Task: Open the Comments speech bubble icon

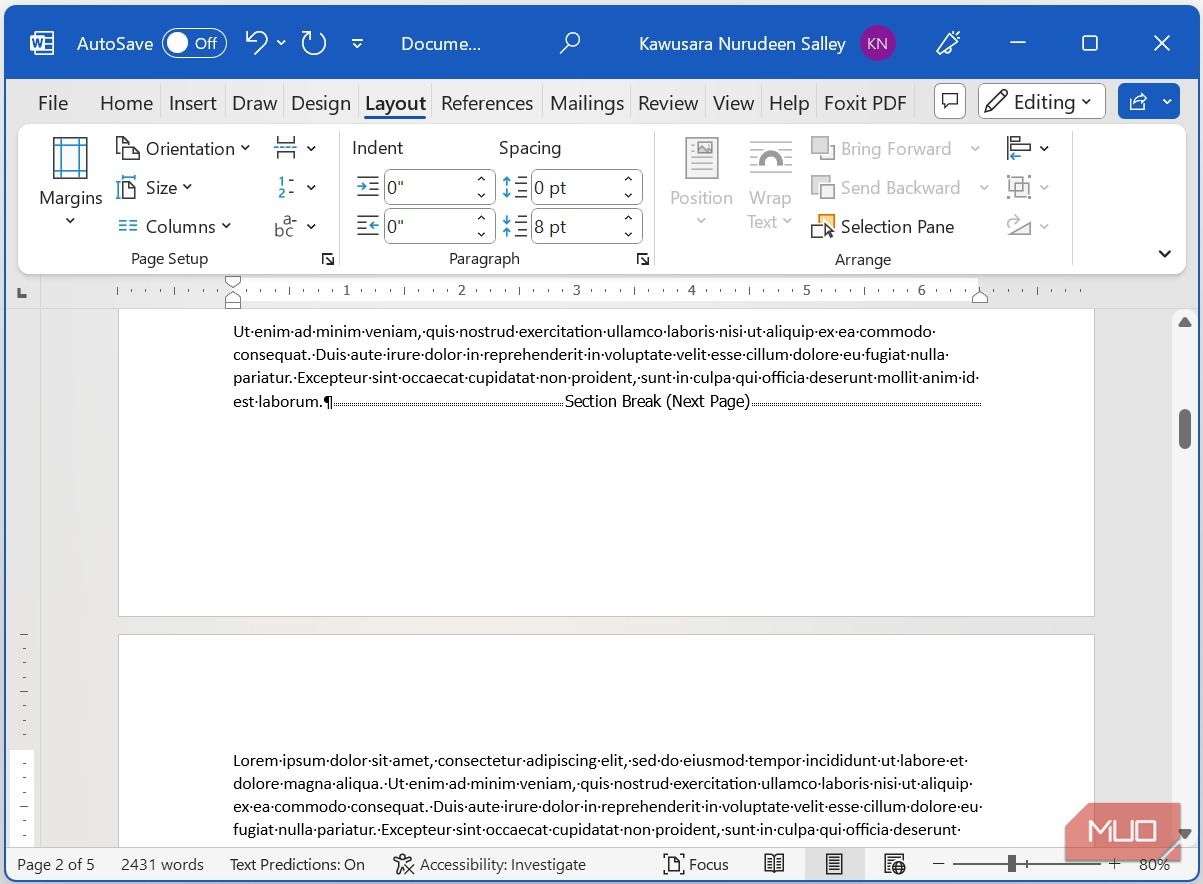Action: (949, 101)
